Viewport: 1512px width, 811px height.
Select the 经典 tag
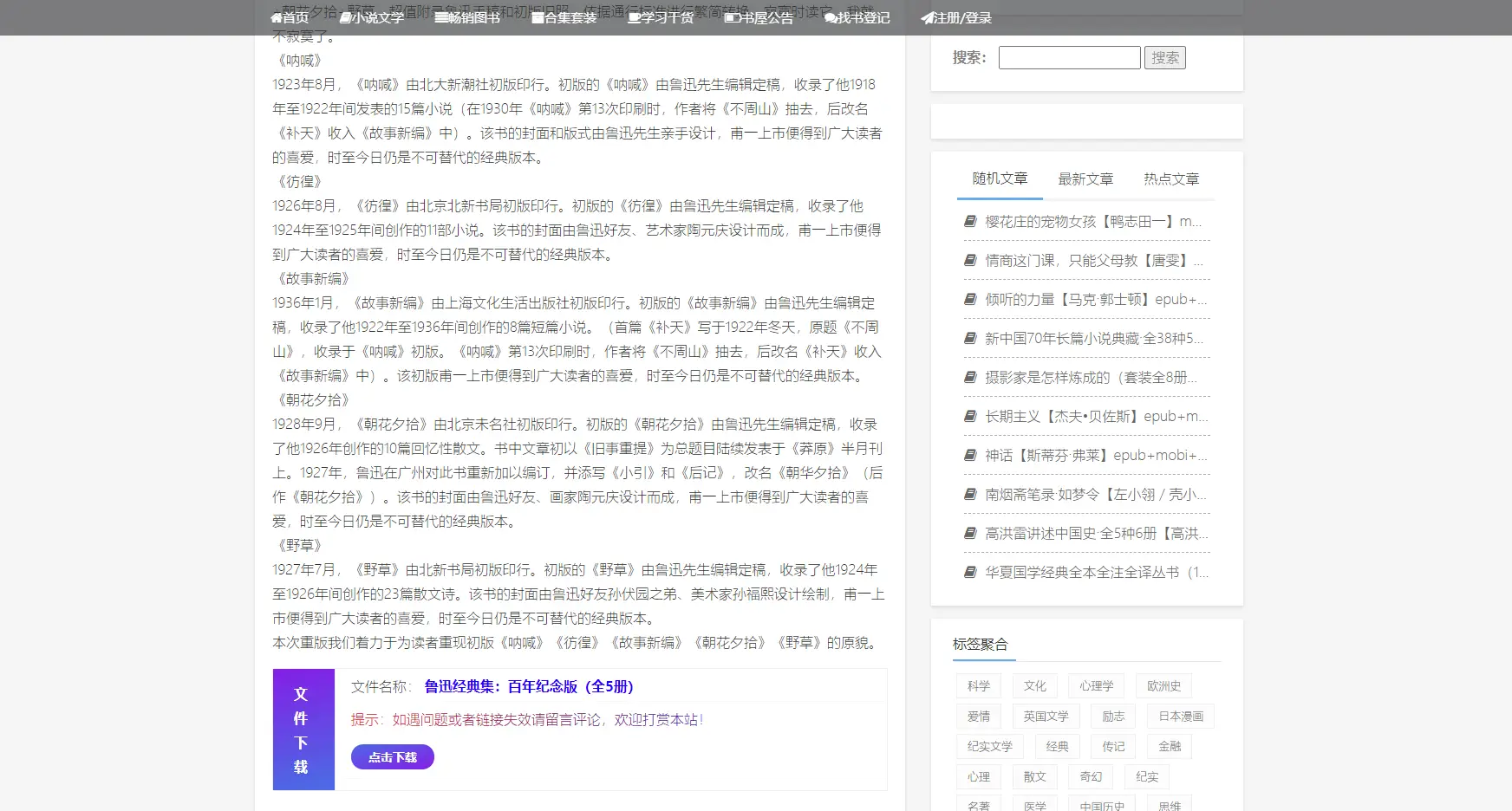[x=1057, y=746]
